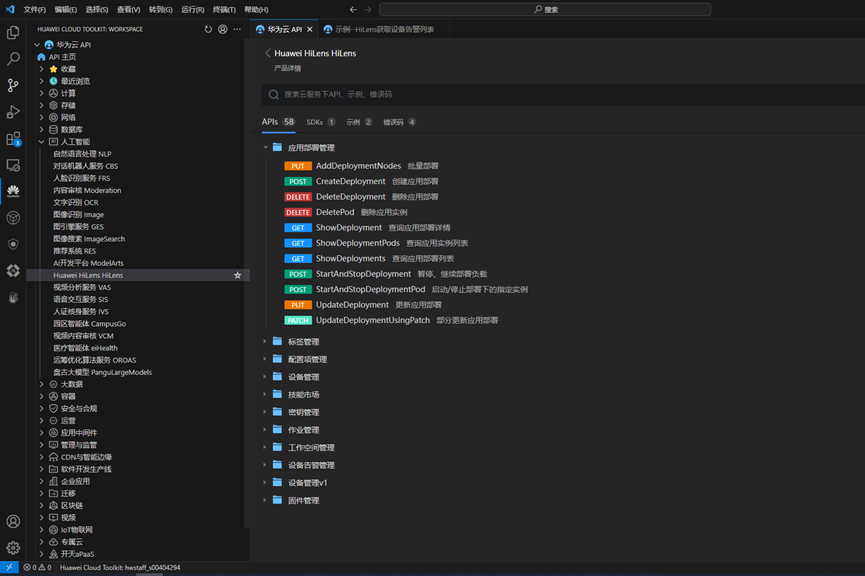Switch to the 错误码 tab
Image resolution: width=865 pixels, height=576 pixels.
tap(399, 122)
